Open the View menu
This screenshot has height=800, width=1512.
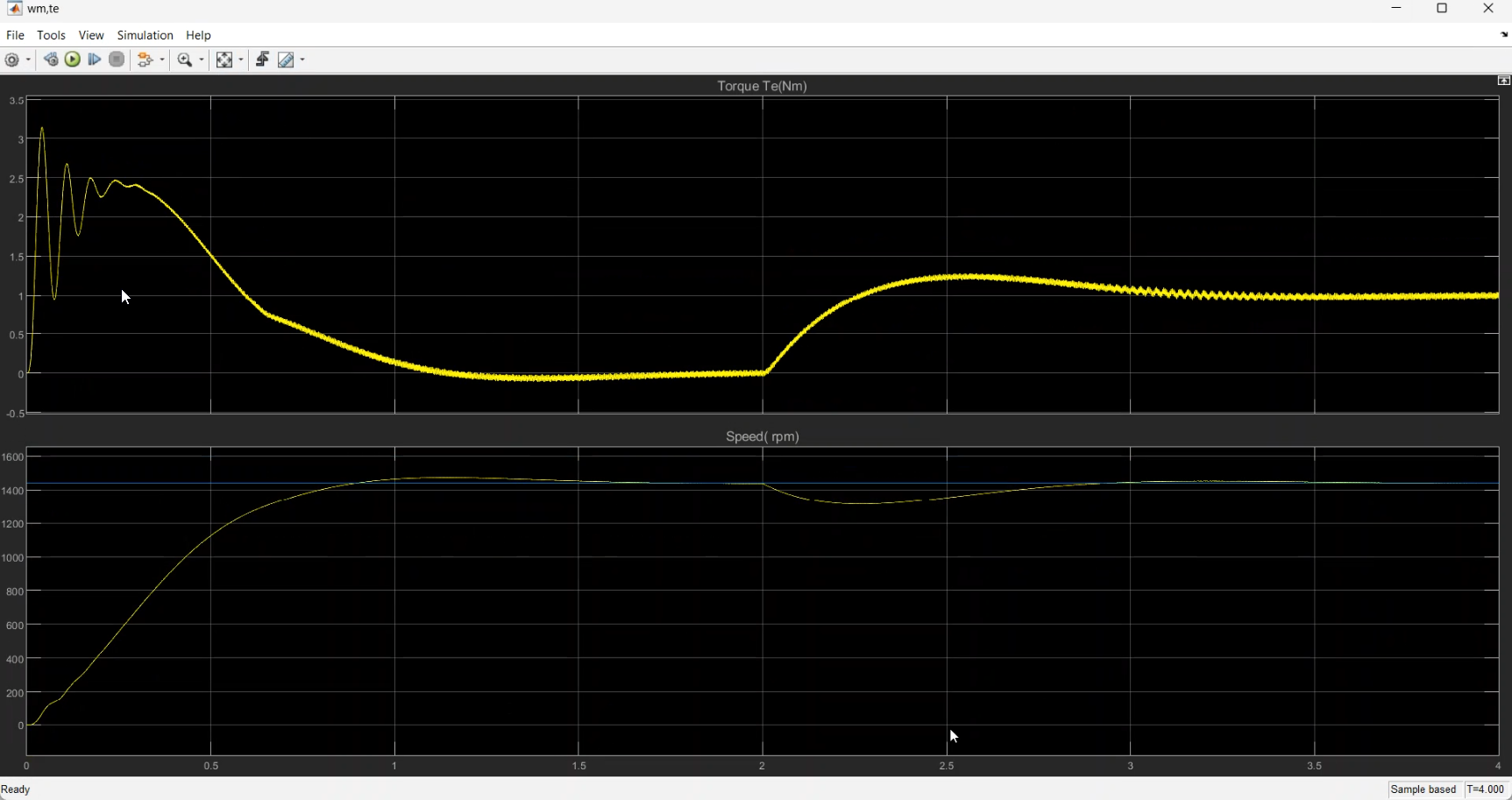point(91,35)
